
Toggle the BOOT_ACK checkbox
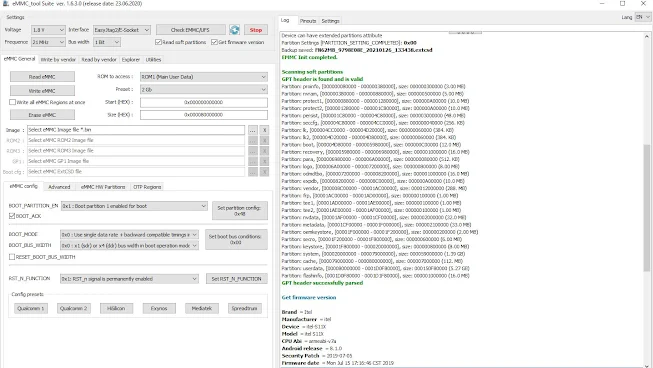pyautogui.click(x=12, y=216)
